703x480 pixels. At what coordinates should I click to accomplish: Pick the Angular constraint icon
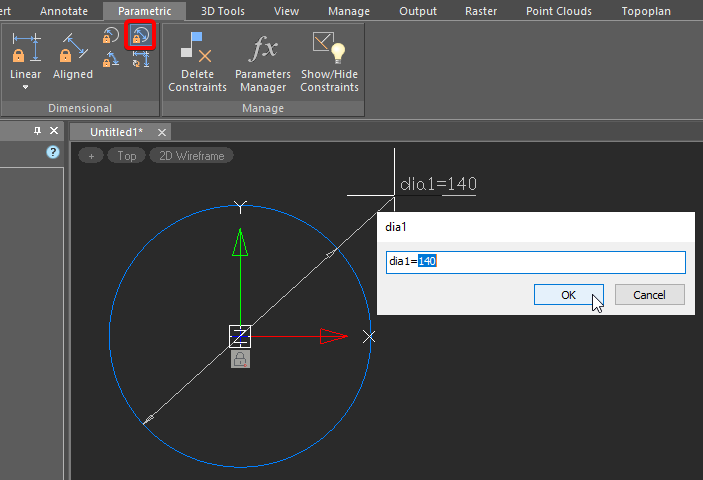(111, 61)
